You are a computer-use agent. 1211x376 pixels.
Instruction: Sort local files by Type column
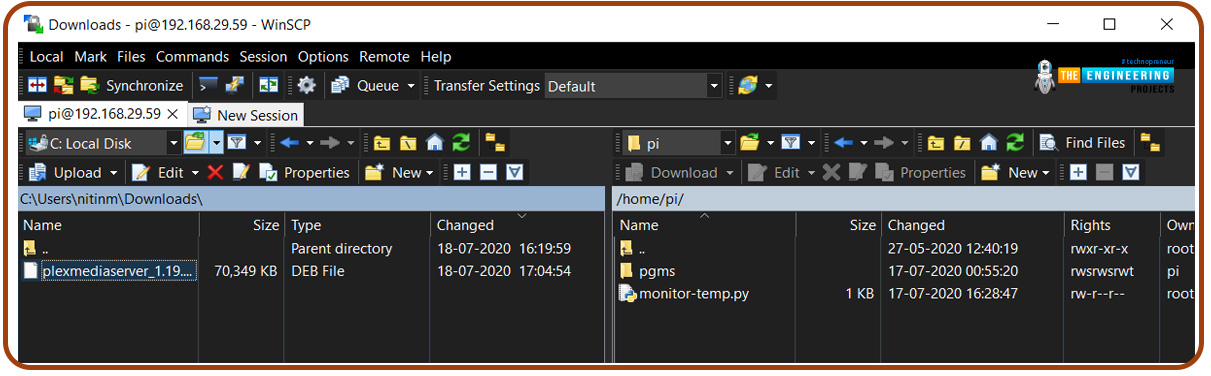[x=358, y=225]
